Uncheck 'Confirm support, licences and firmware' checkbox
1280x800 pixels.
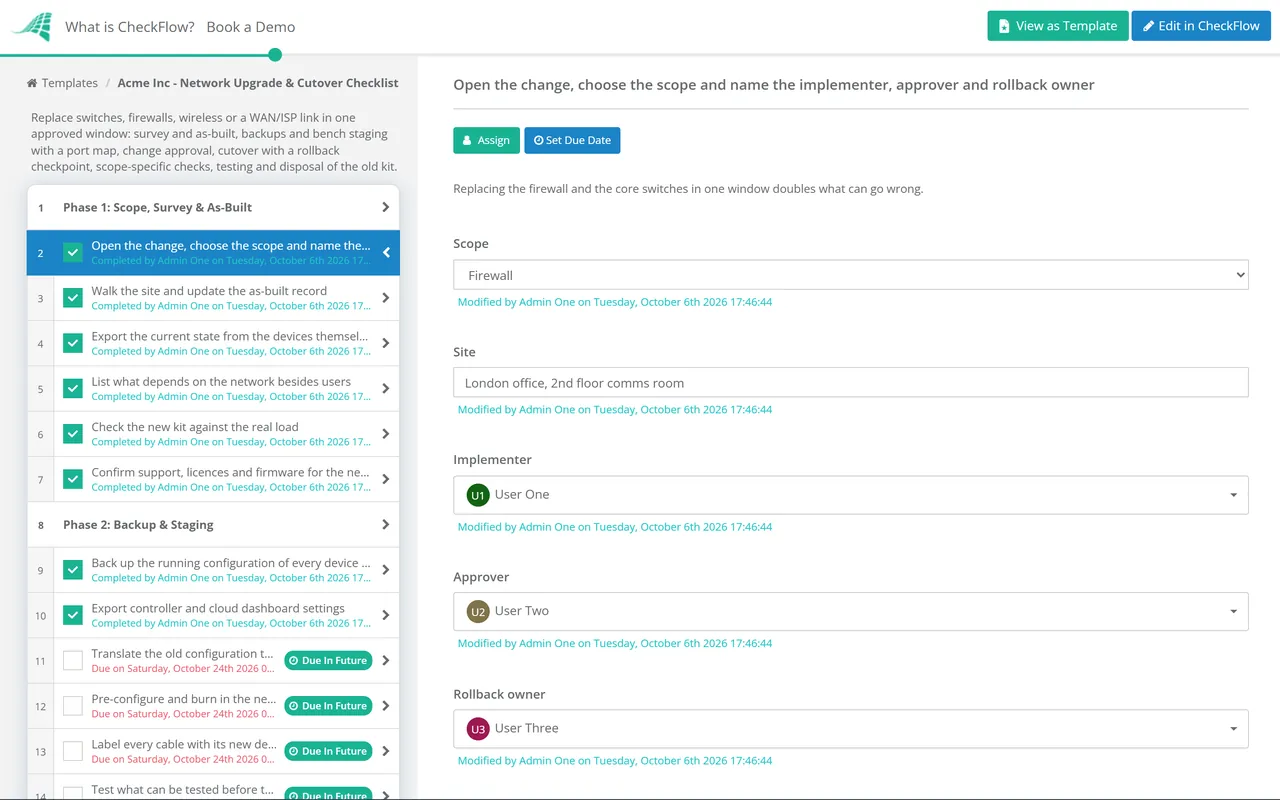73,479
